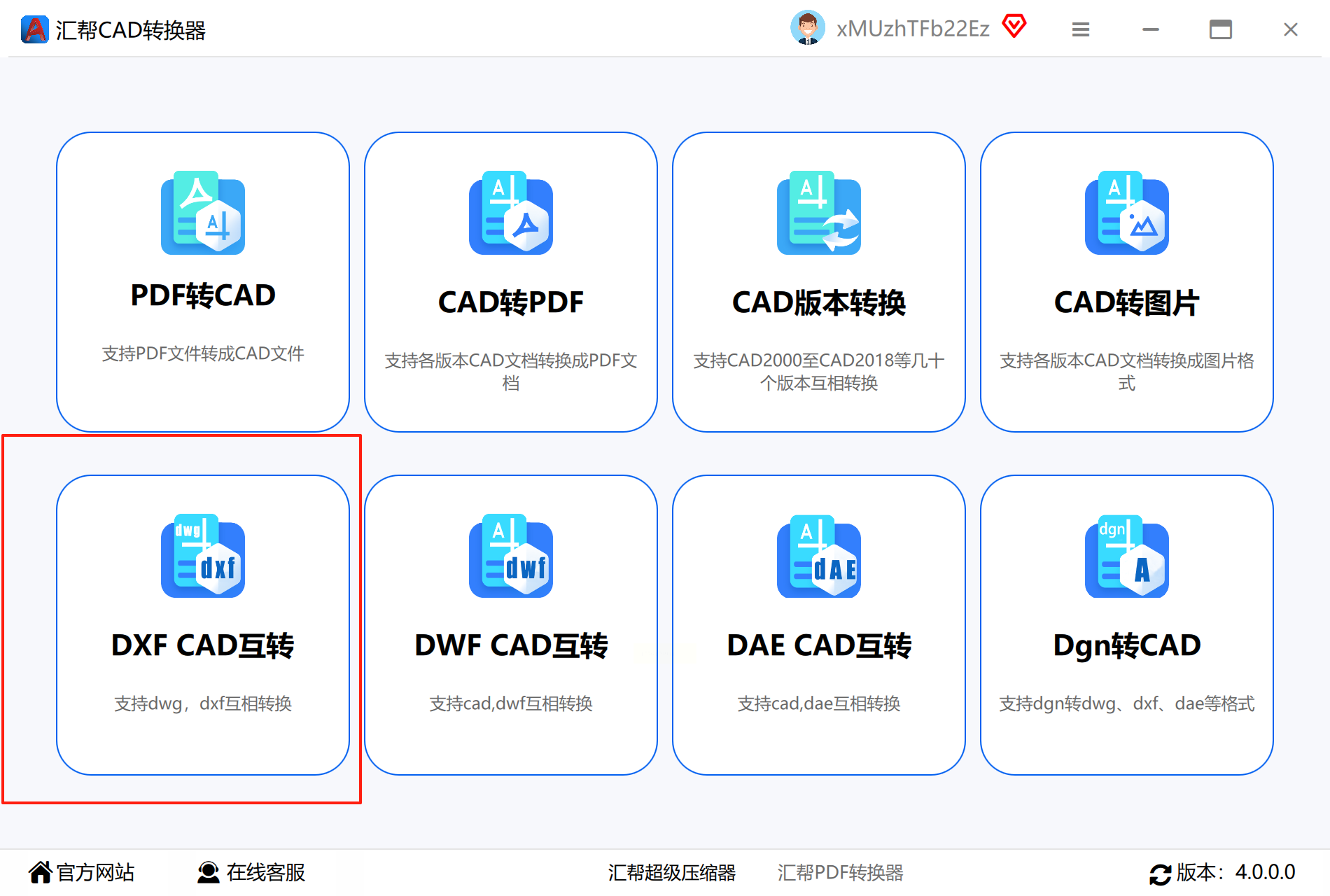The height and width of the screenshot is (896, 1330).
Task: Launch the CAD版本转换 icon
Action: (819, 213)
